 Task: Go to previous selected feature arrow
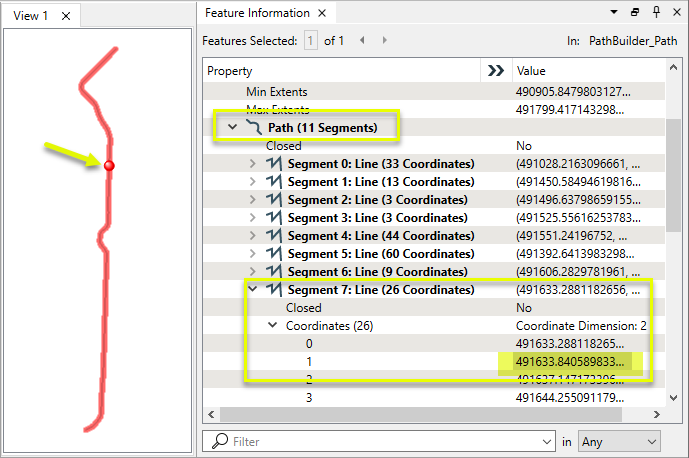362,40
